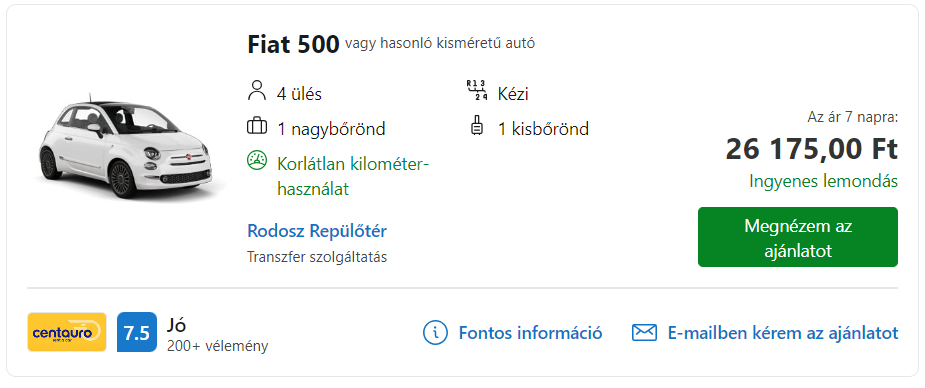Click the Korlátlan kilométer-használat text
Screen dimensions: 925x388
[x=351, y=175]
